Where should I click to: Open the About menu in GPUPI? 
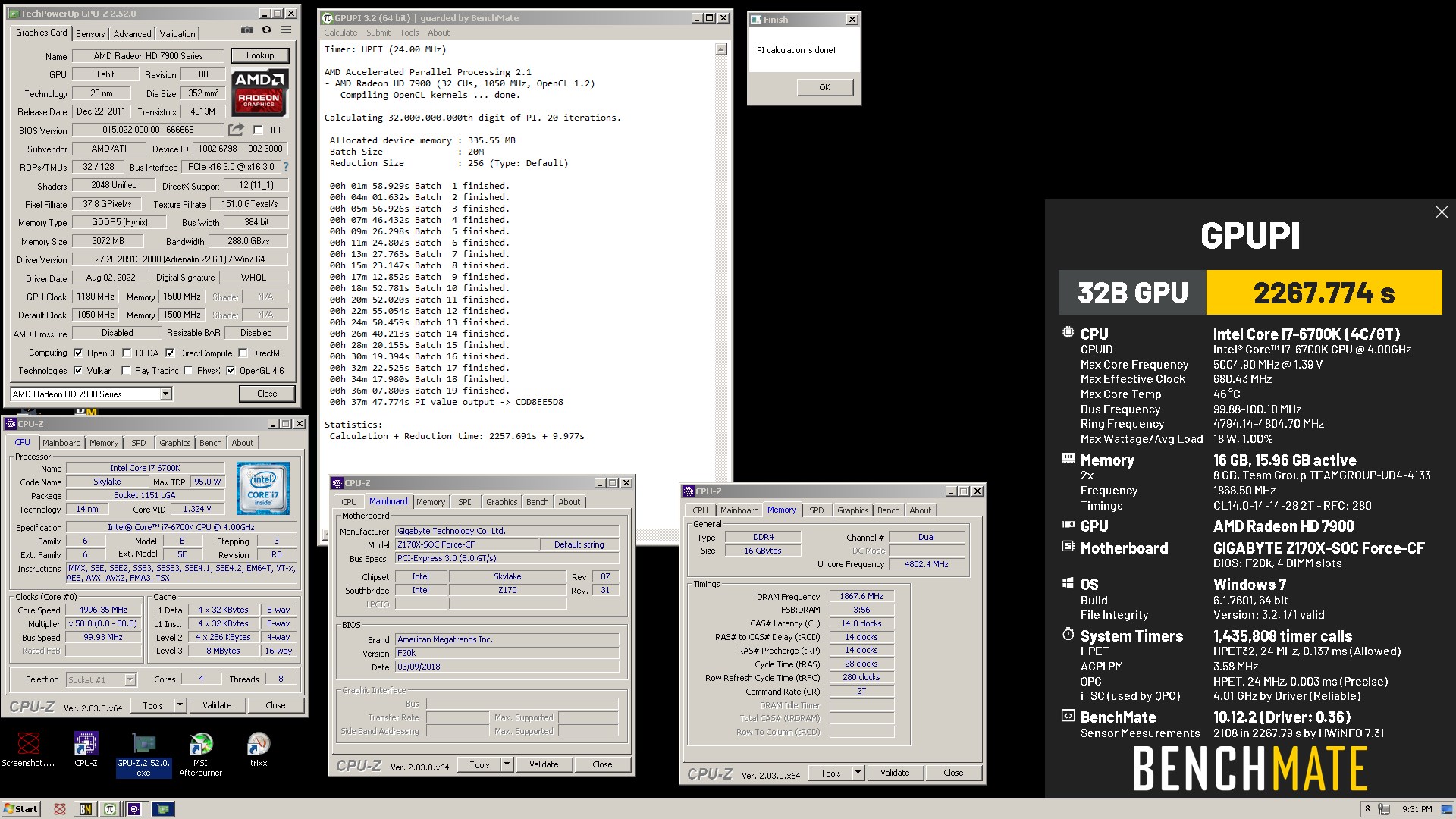438,33
